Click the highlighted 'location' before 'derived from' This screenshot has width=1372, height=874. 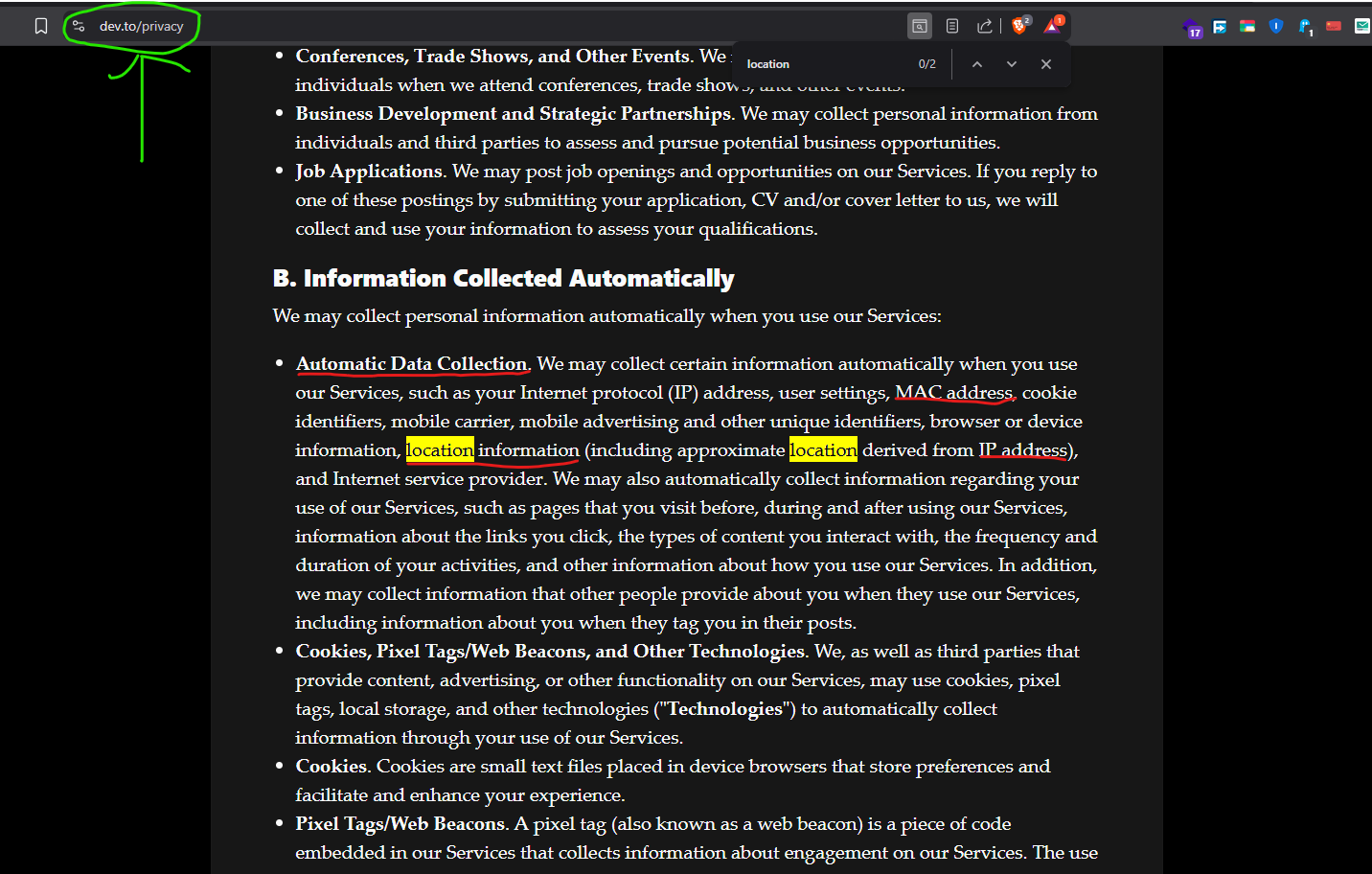[823, 450]
